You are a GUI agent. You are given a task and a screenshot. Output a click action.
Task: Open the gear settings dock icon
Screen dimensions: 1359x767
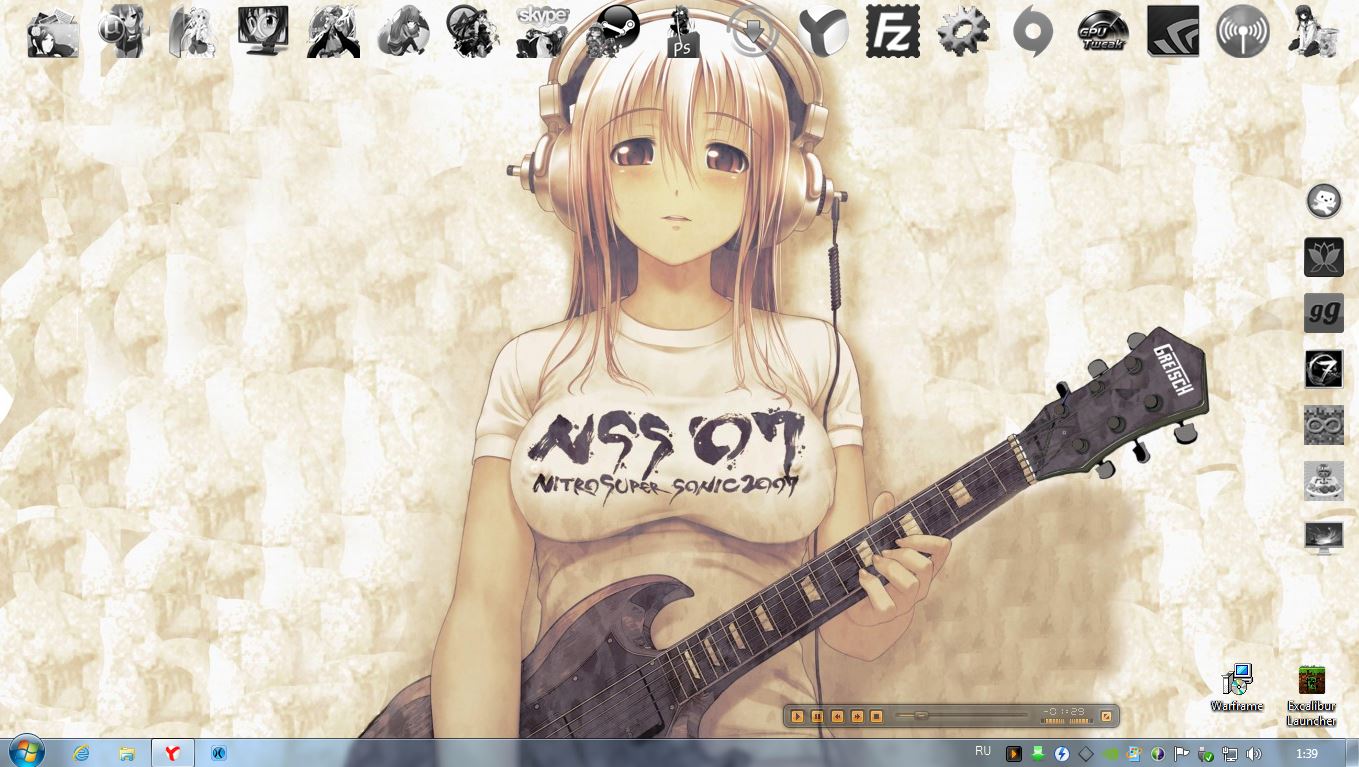click(x=962, y=31)
